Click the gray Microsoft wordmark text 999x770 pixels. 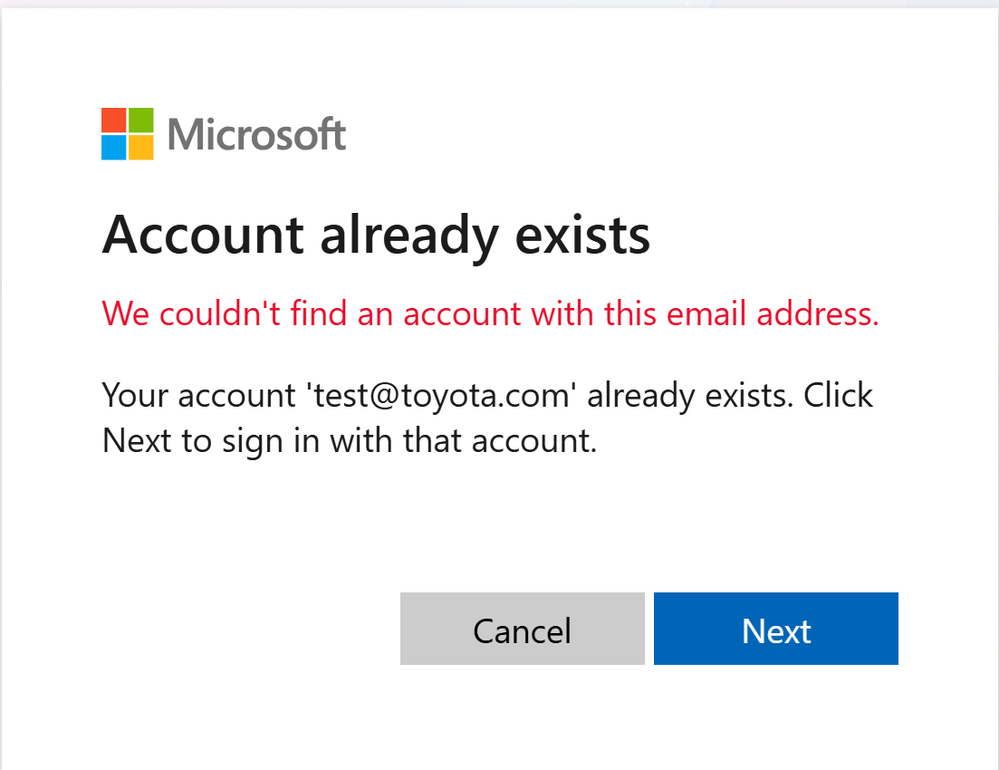pyautogui.click(x=257, y=134)
